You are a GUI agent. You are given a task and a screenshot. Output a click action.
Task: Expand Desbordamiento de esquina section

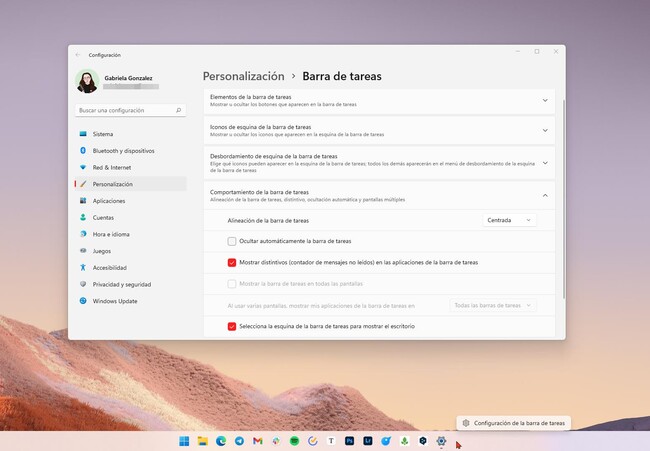pyautogui.click(x=379, y=163)
